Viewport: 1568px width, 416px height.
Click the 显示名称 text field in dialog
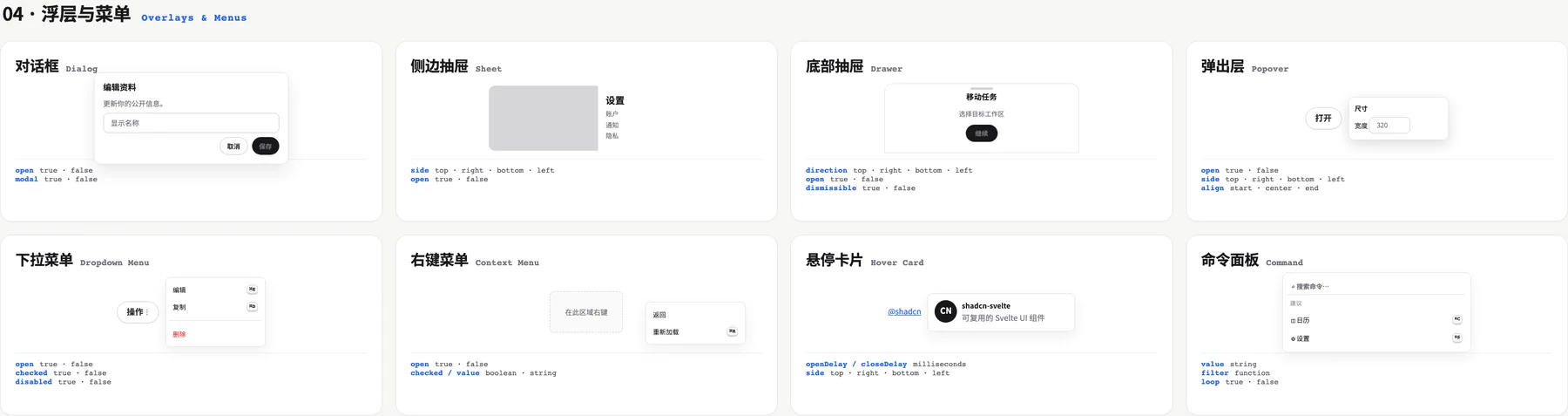[191, 123]
